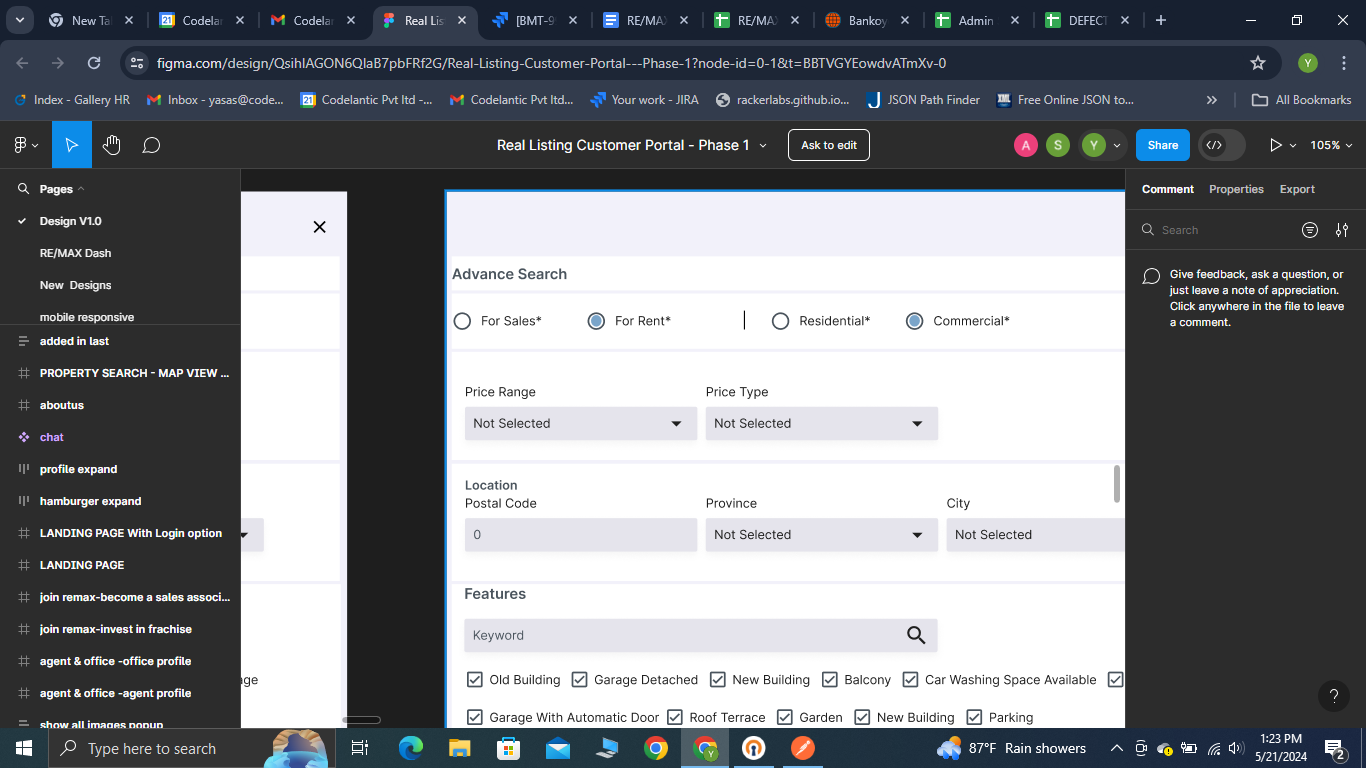Click the green S user avatar
This screenshot has height=768, width=1366.
tap(1058, 145)
